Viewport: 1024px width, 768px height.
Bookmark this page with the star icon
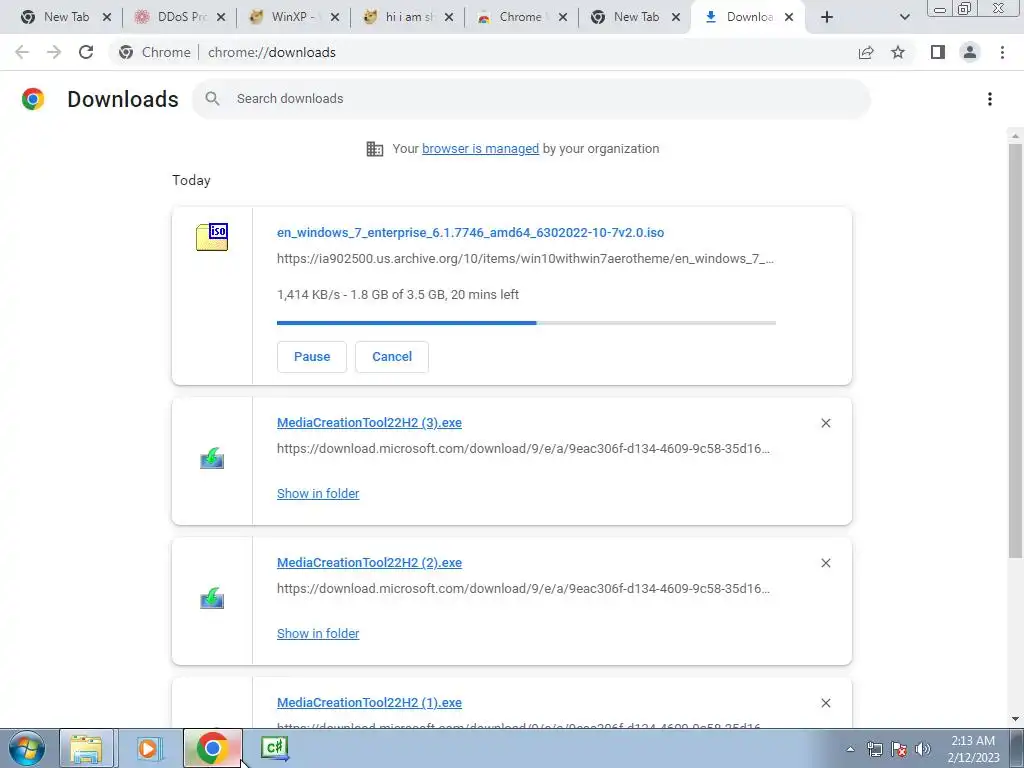[898, 52]
